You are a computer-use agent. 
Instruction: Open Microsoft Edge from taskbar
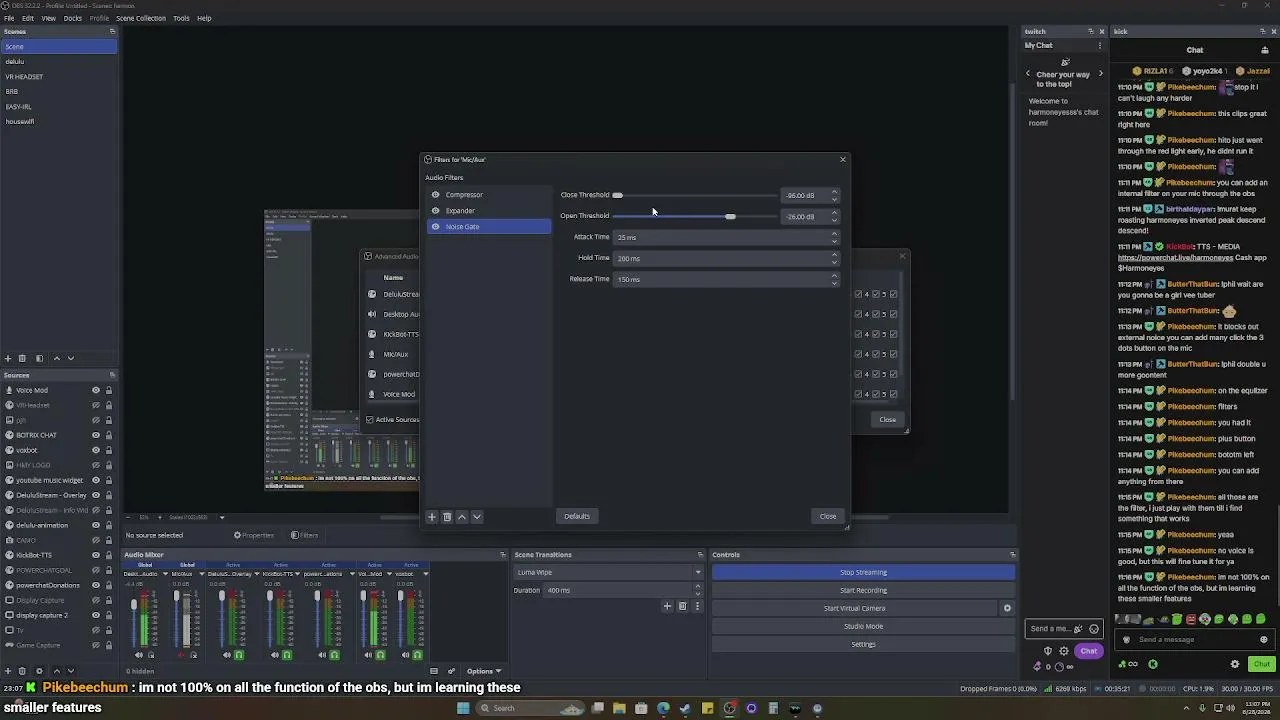pos(663,709)
